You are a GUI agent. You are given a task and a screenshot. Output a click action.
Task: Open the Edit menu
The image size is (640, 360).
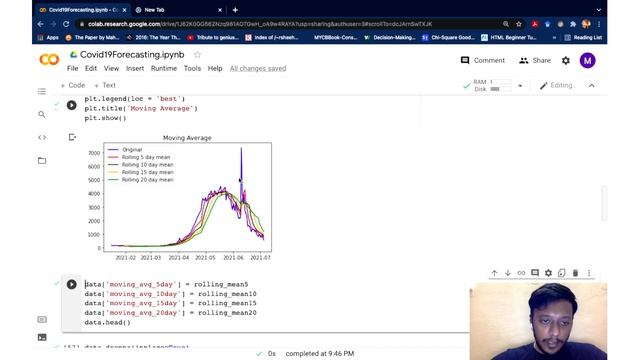(x=91, y=68)
